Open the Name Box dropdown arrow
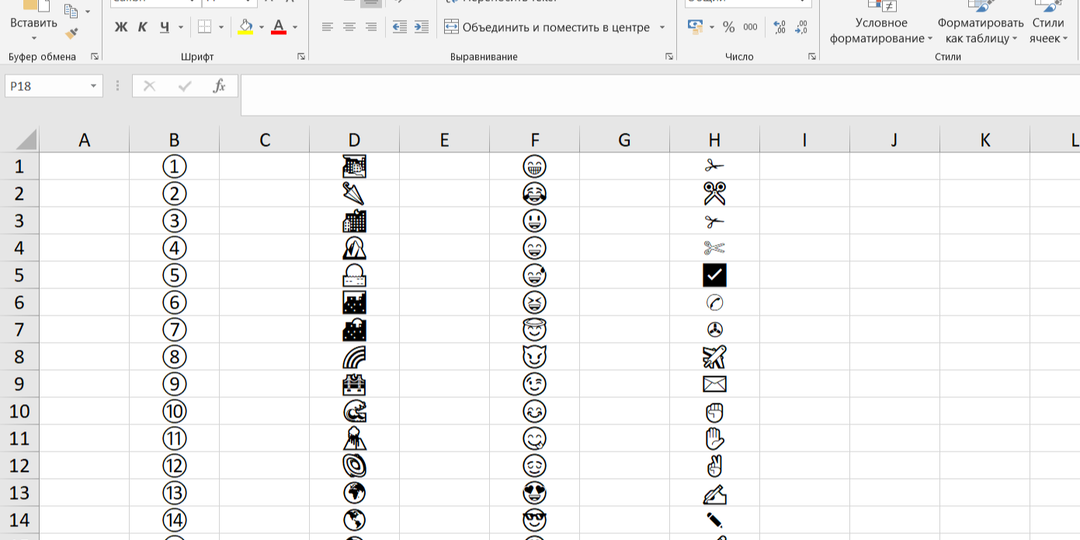The width and height of the screenshot is (1080, 540). pyautogui.click(x=94, y=86)
